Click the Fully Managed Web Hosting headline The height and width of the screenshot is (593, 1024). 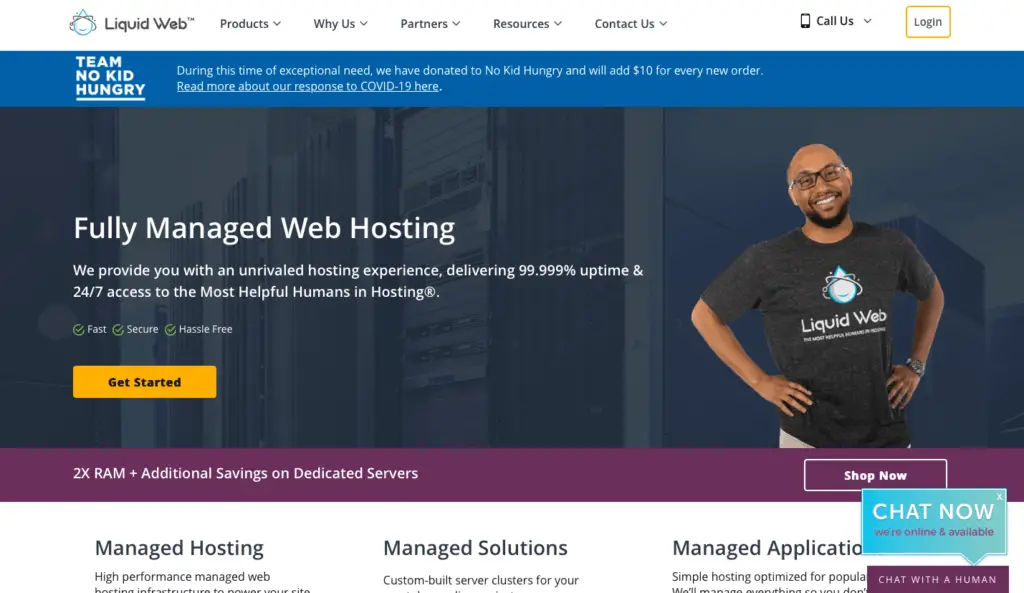264,228
